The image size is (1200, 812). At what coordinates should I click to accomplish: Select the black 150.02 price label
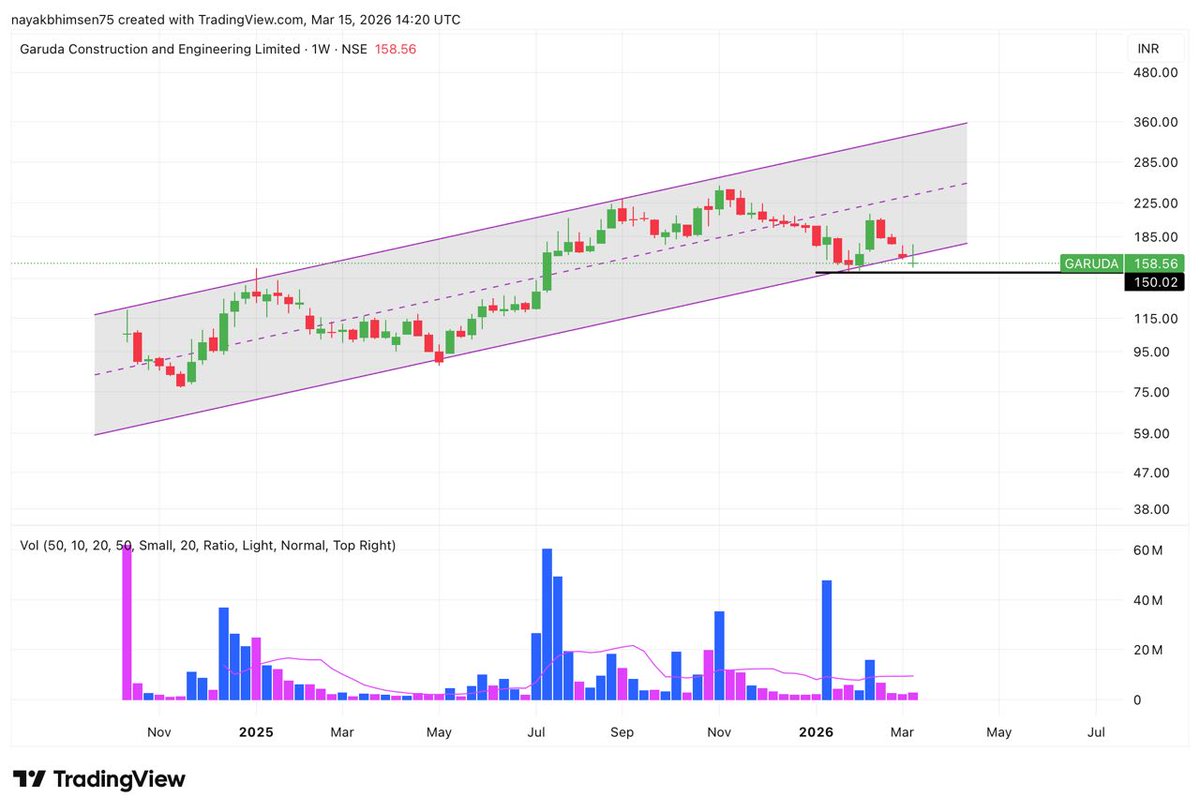(1154, 282)
